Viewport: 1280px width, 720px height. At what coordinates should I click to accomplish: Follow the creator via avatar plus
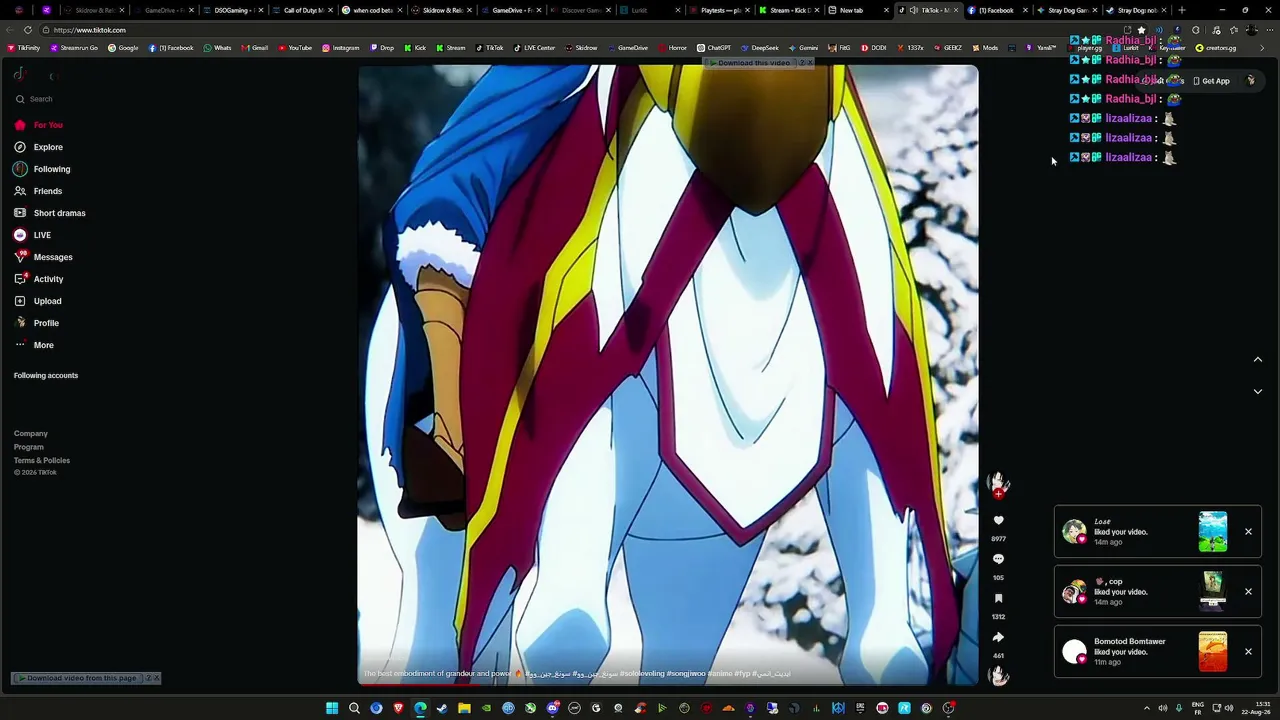click(998, 493)
